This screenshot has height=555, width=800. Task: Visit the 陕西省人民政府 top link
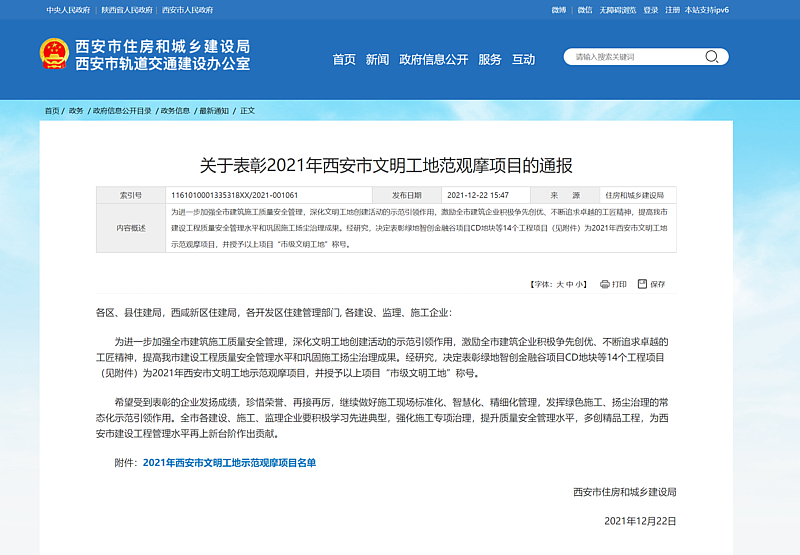click(127, 10)
